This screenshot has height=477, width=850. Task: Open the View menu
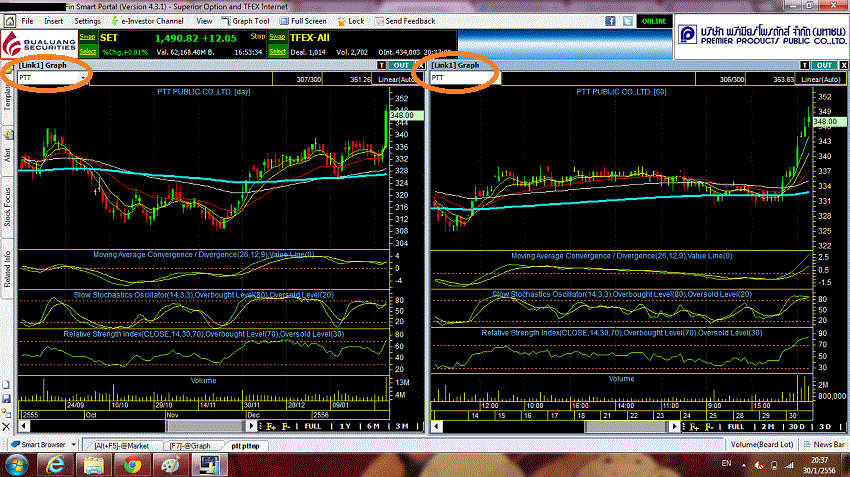[204, 21]
